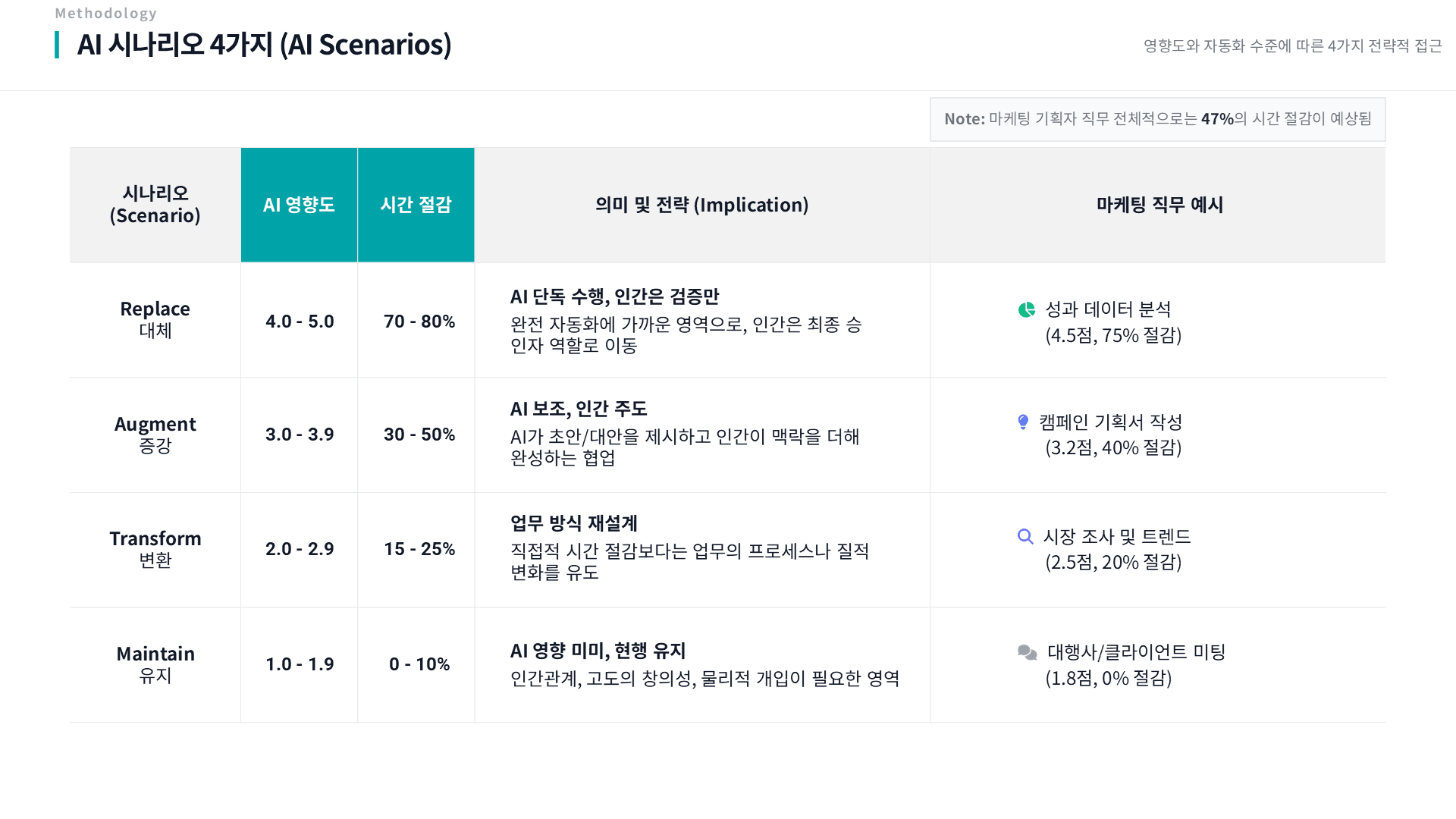
Task: Click the slide title AI 시나리오 4가지
Action: click(x=264, y=45)
